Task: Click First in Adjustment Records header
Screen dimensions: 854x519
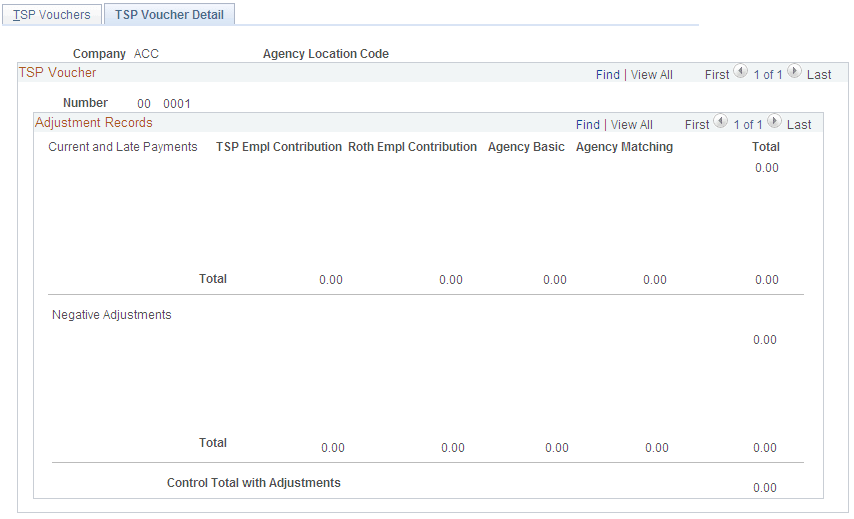Action: pyautogui.click(x=697, y=125)
